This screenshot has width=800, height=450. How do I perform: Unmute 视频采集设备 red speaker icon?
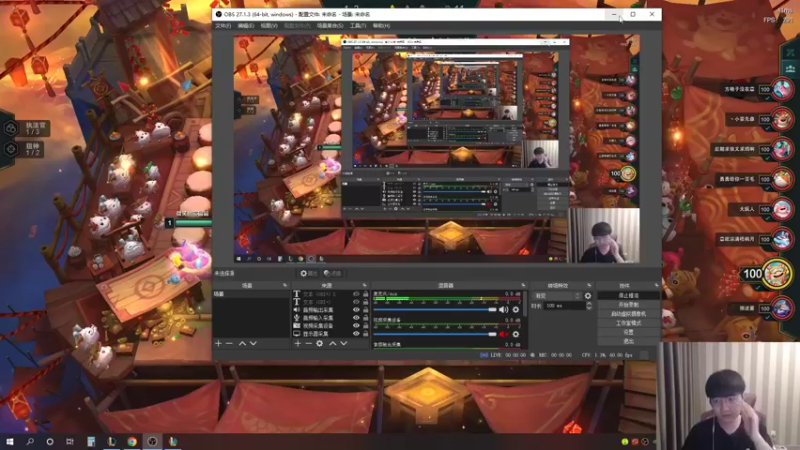click(504, 334)
